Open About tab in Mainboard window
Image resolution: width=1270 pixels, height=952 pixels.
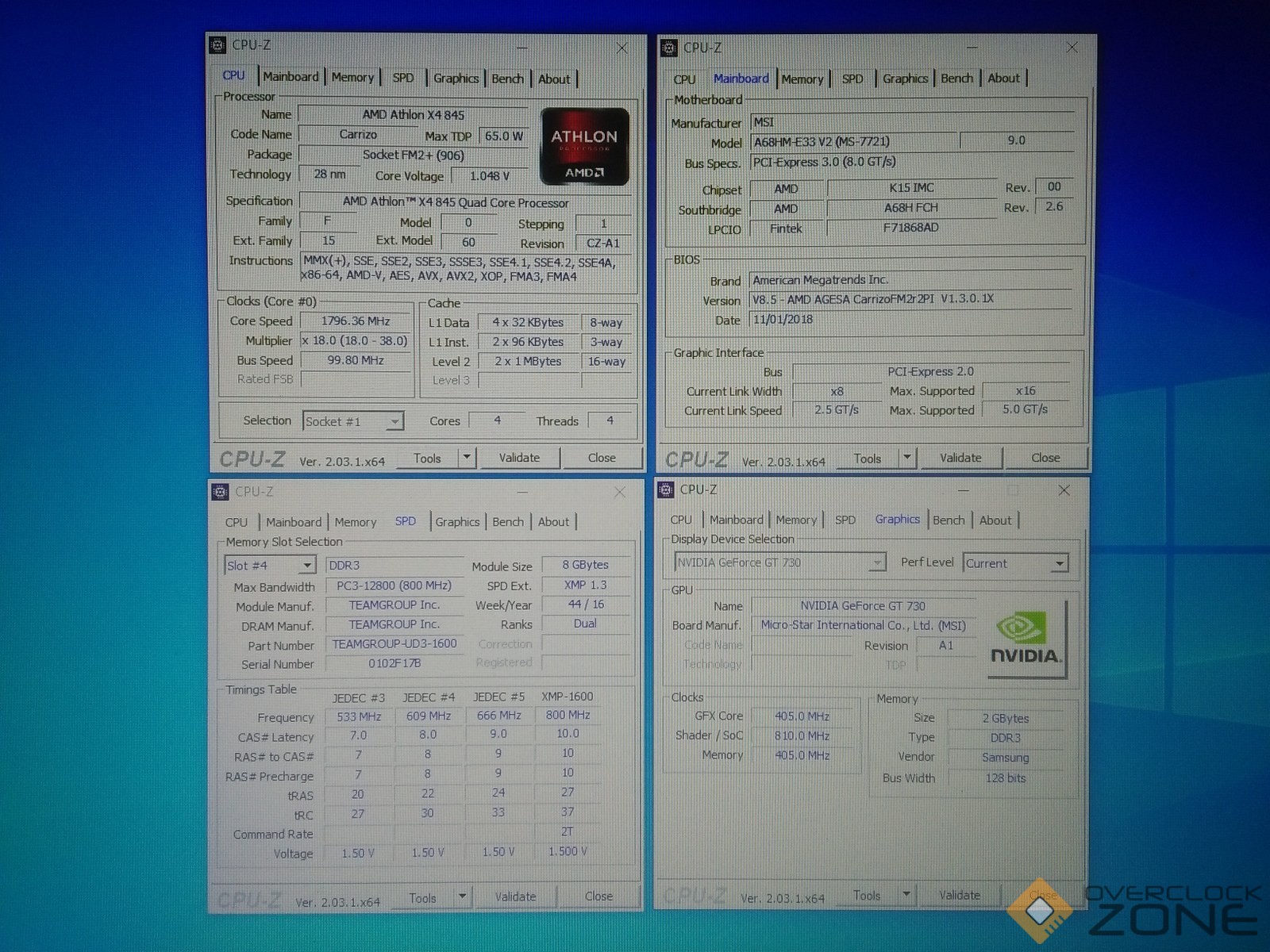(1003, 79)
